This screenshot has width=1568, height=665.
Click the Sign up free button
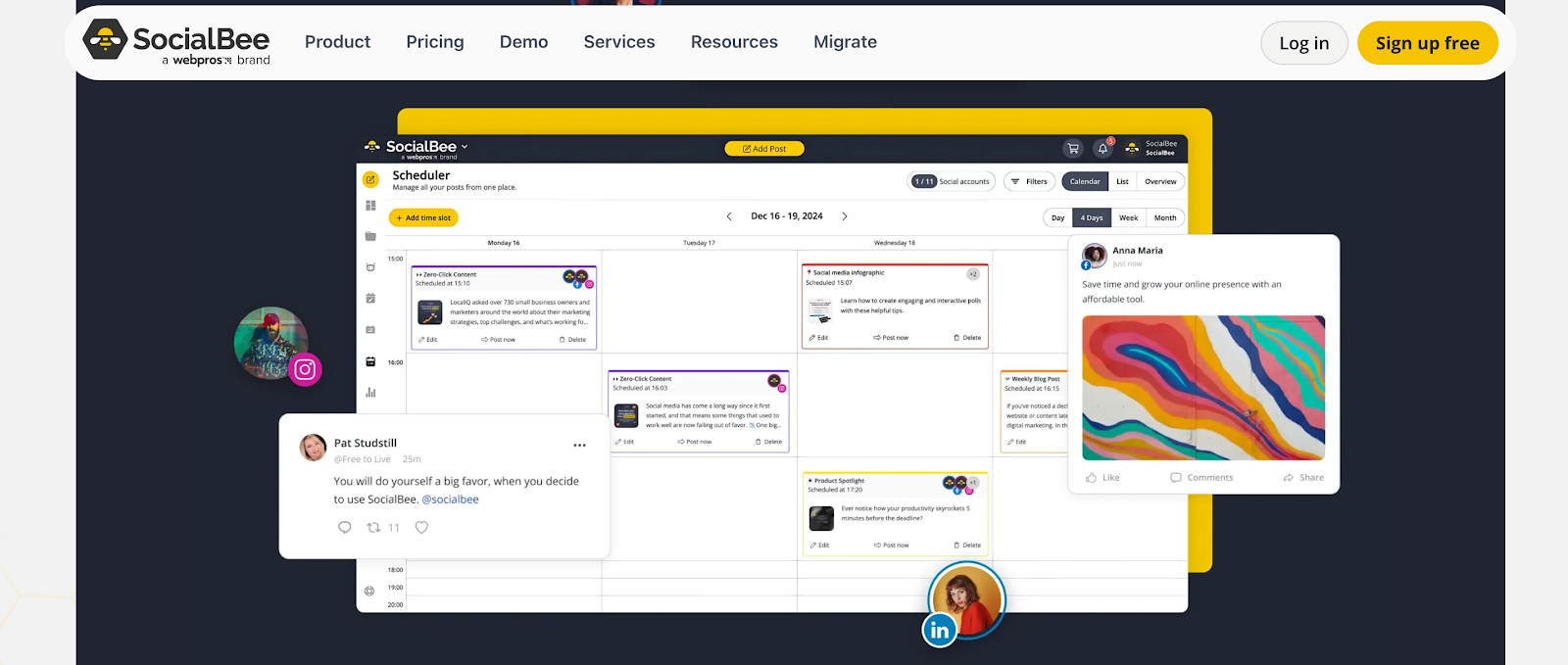(1428, 43)
